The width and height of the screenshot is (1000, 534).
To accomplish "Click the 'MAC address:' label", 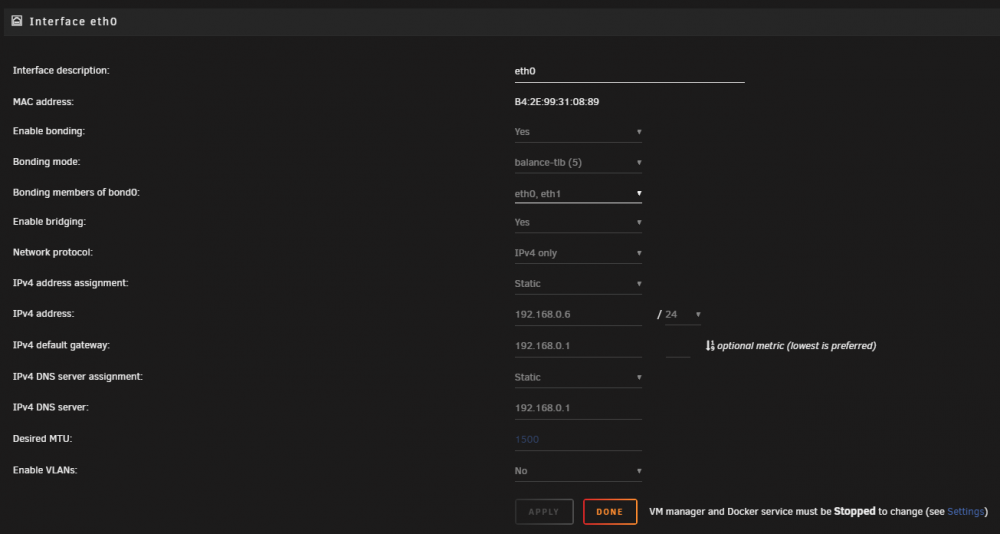I will [43, 101].
